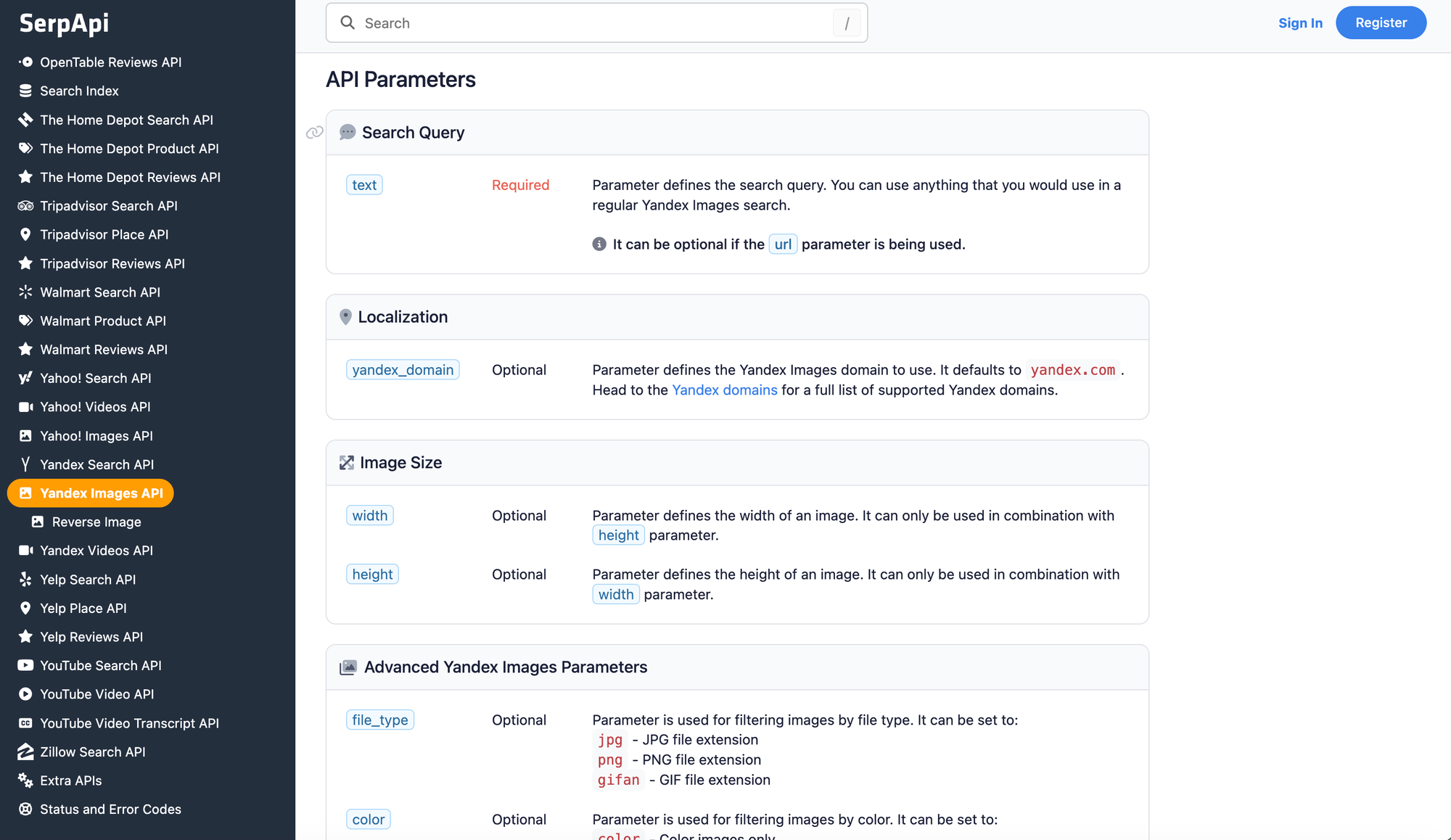Click the yandex_domain parameter tag

coord(403,370)
